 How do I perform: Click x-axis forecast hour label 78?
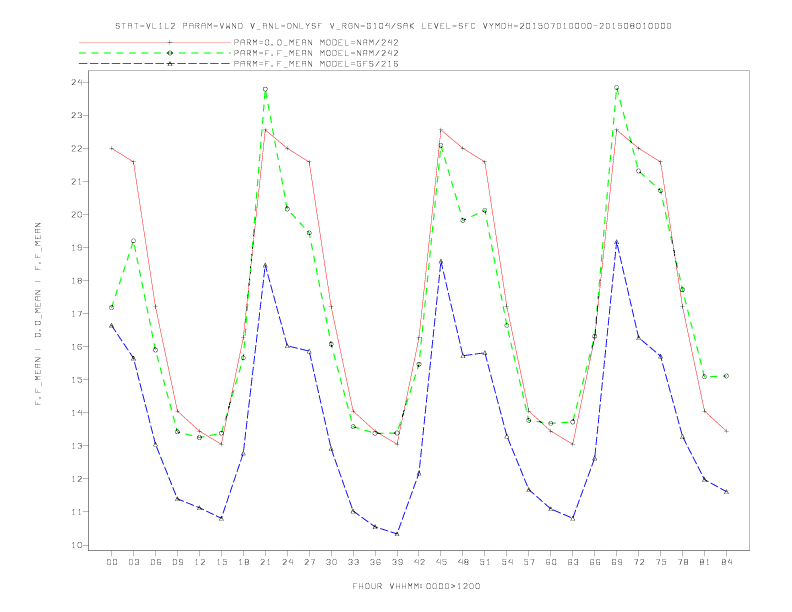pyautogui.click(x=683, y=562)
